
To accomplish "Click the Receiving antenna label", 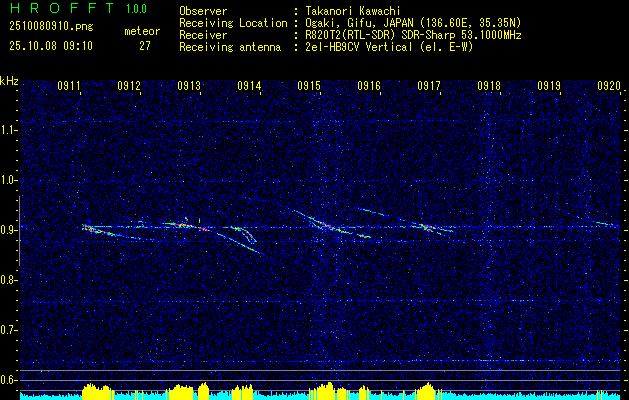I will [x=230, y=47].
